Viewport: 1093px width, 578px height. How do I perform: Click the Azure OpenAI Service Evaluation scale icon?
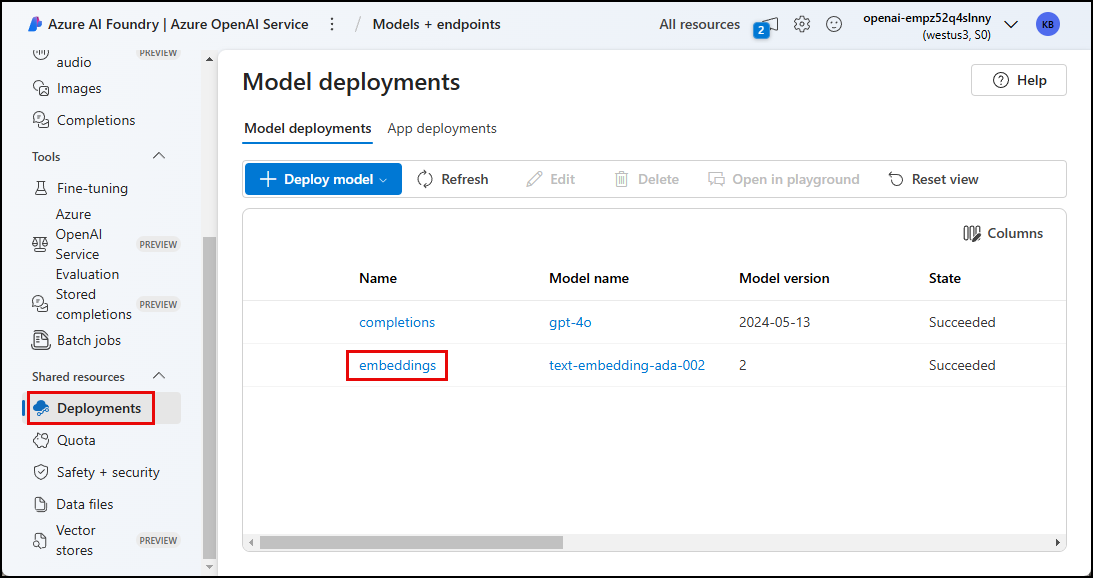coord(40,244)
